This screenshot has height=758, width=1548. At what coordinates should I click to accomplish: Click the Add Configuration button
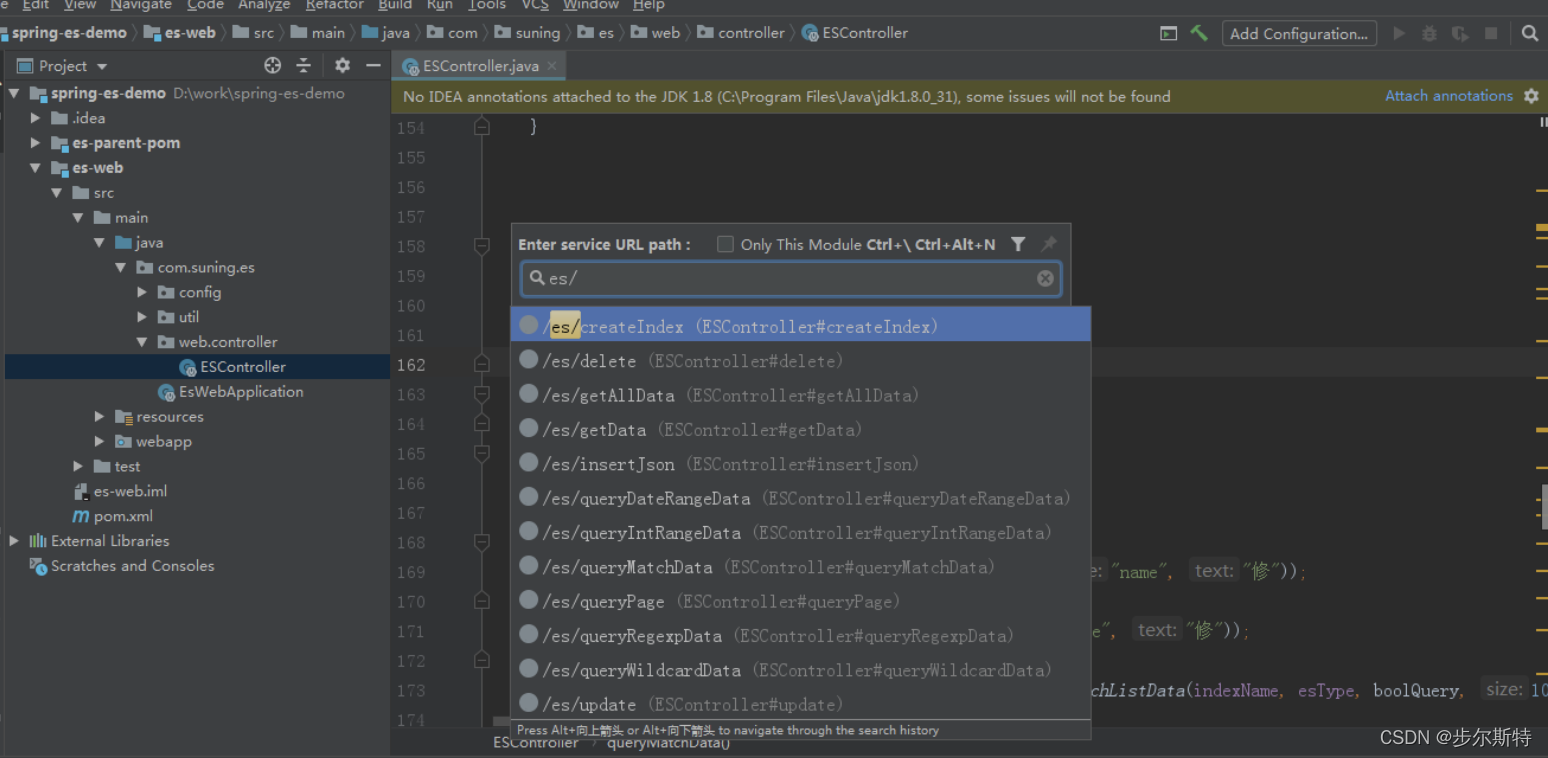point(1298,33)
